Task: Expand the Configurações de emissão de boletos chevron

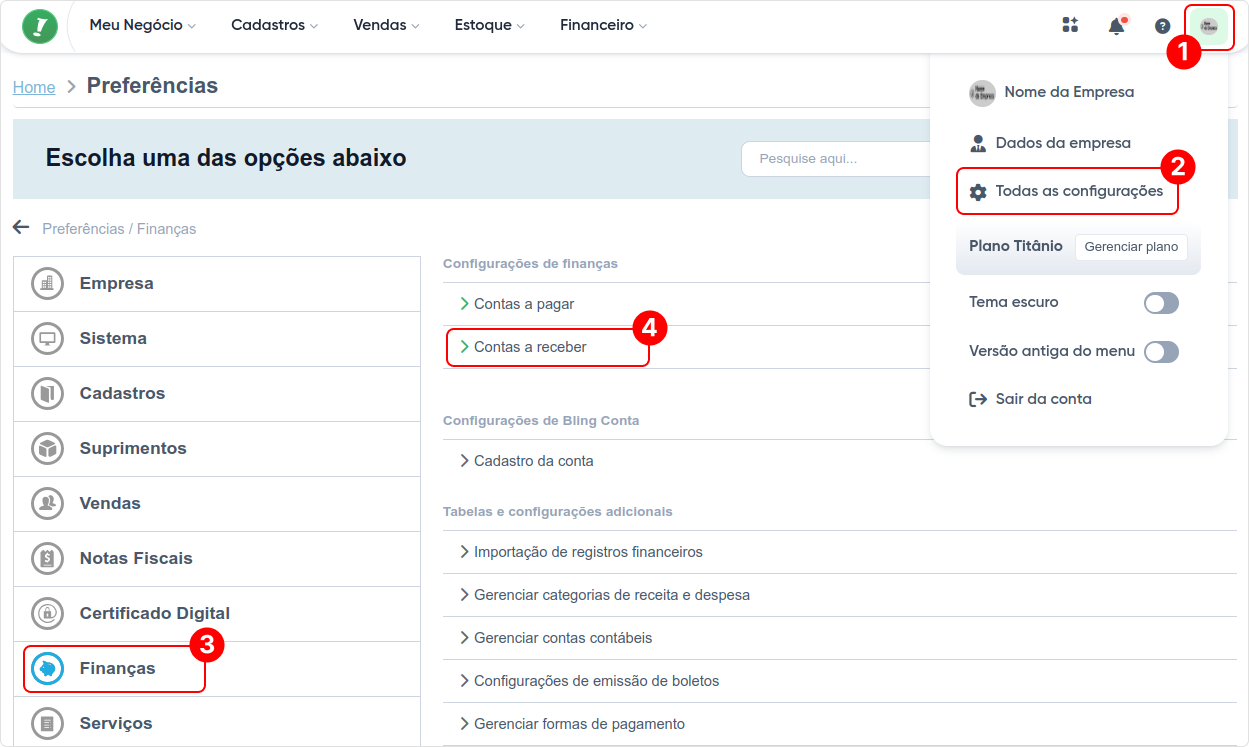Action: click(x=464, y=681)
